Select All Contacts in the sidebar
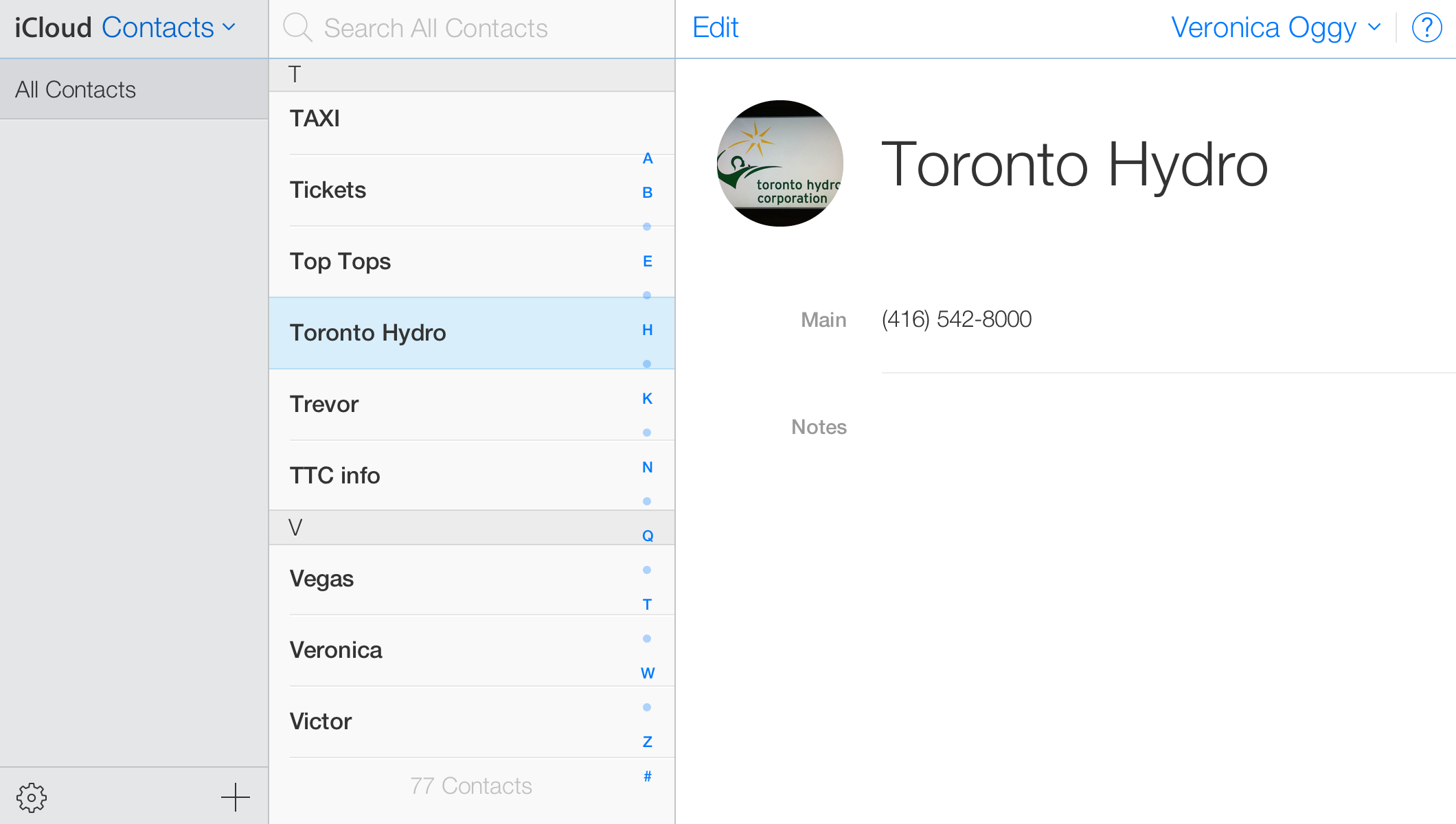The height and width of the screenshot is (824, 1456). click(x=76, y=89)
